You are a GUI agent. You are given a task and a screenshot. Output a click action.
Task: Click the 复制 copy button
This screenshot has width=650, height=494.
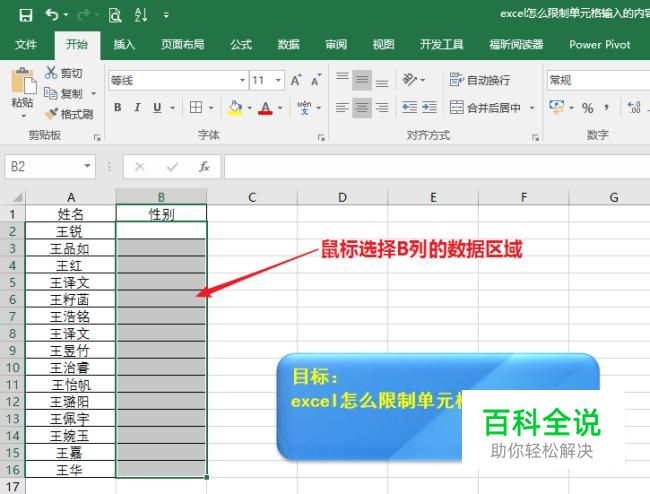click(x=63, y=94)
